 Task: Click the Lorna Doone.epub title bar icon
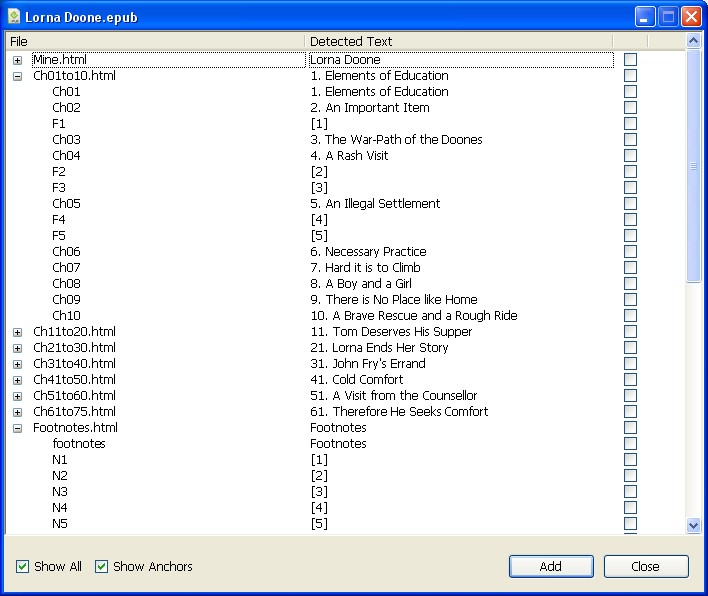pyautogui.click(x=14, y=17)
